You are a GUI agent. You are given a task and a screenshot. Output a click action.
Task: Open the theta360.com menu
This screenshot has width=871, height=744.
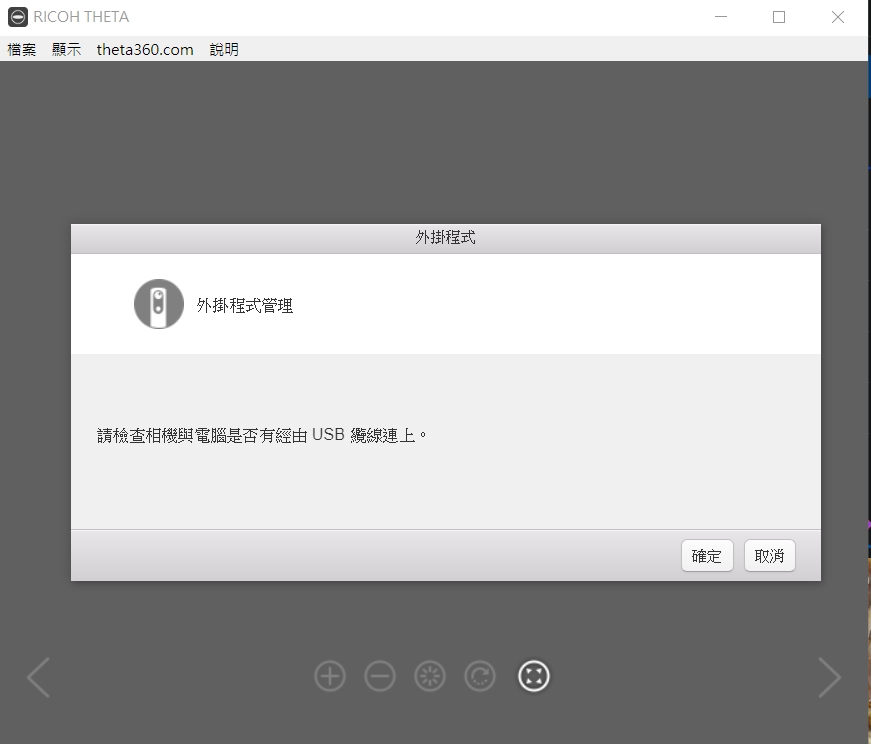pyautogui.click(x=145, y=49)
